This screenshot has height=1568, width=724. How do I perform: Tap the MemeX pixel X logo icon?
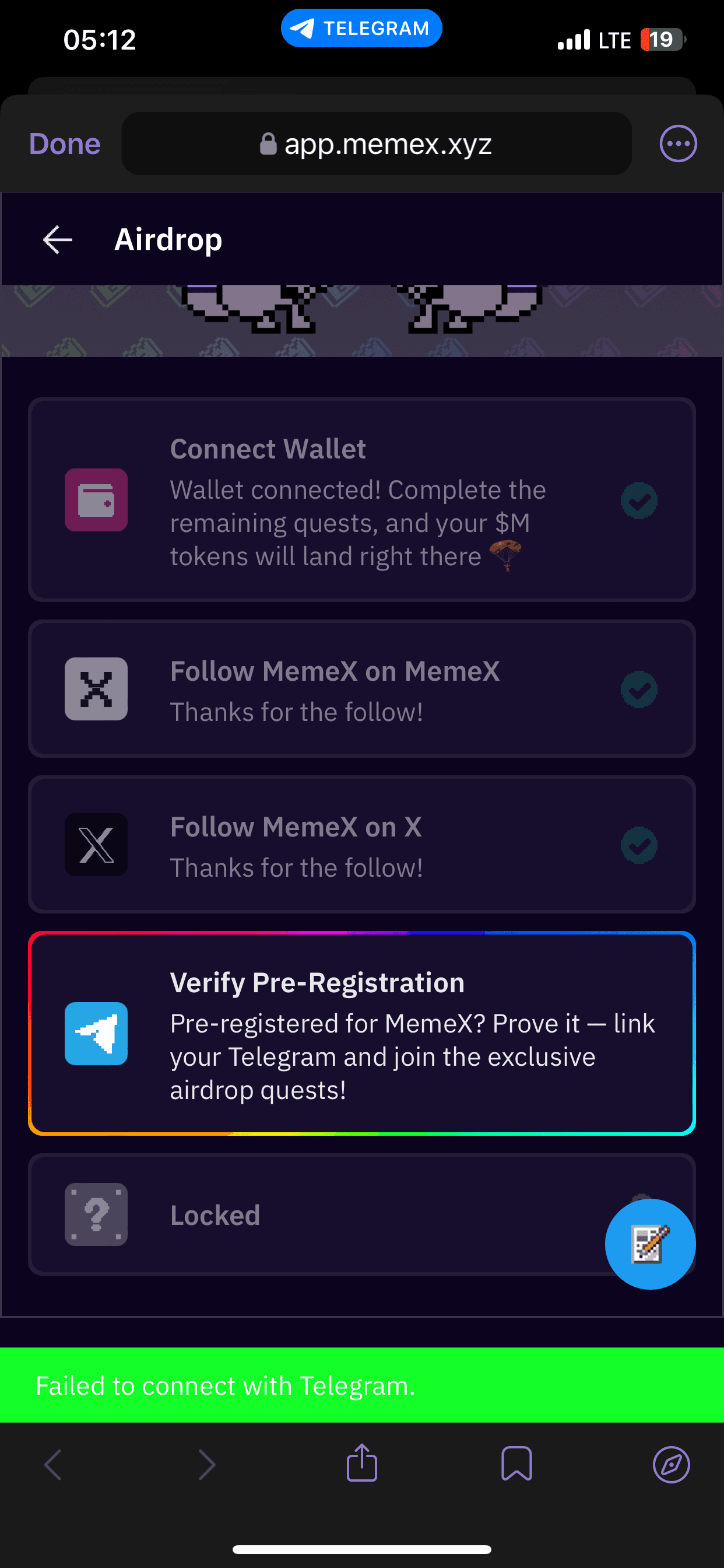click(96, 689)
